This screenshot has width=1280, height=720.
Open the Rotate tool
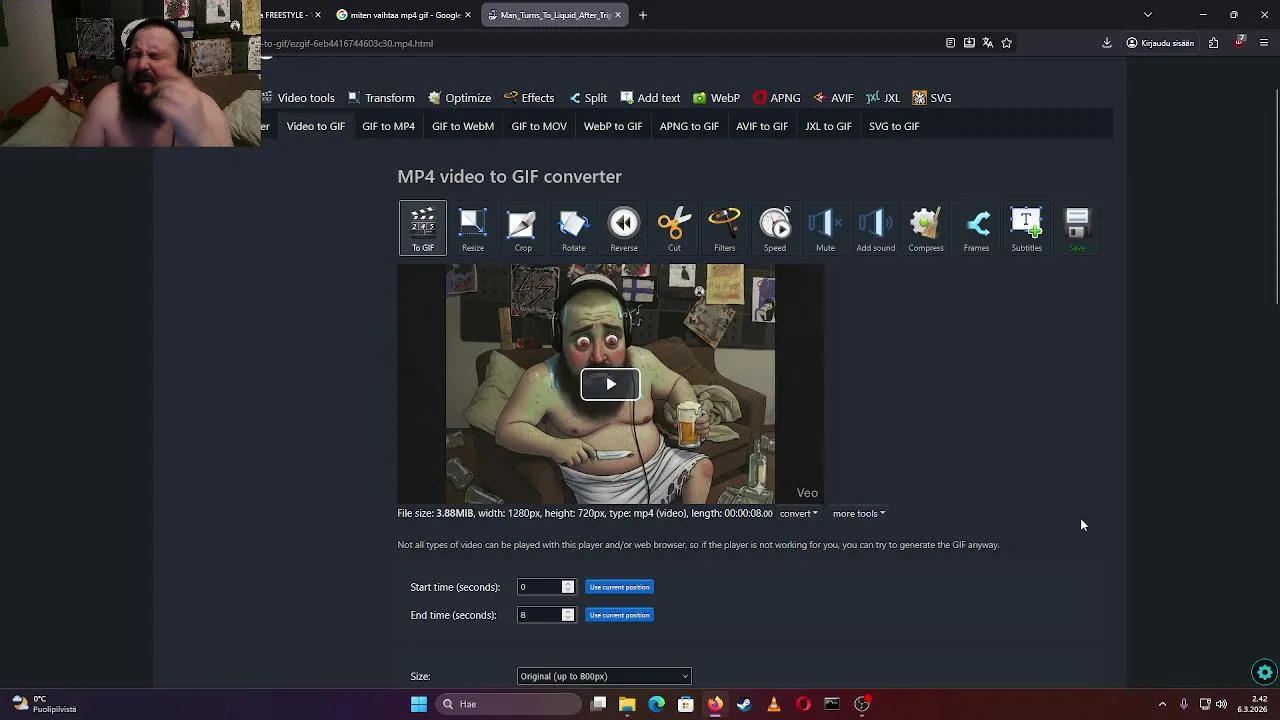point(573,228)
